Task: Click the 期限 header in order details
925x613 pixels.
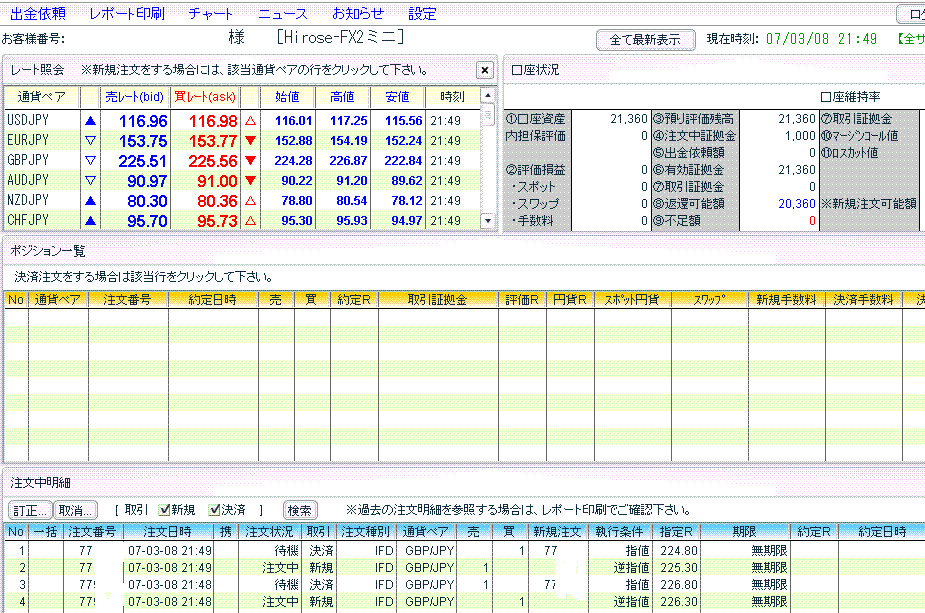Action: 744,532
